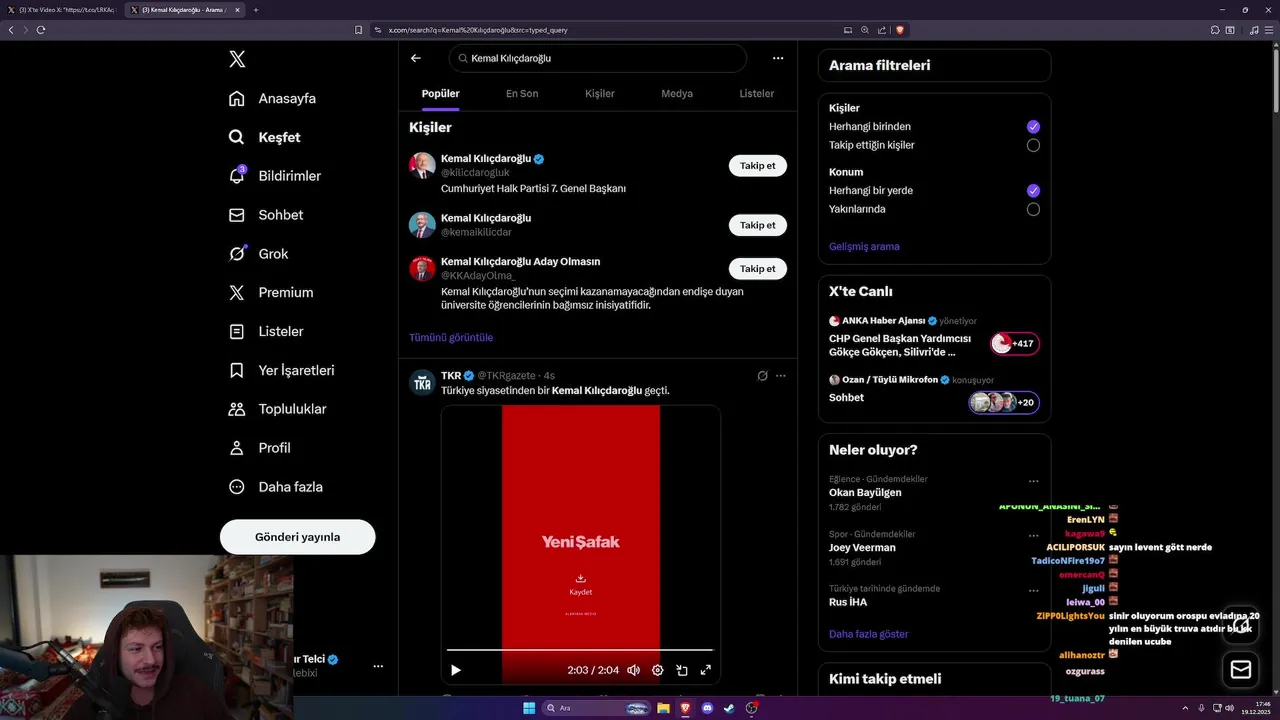Open the Joey Veerman trend options menu
The image size is (1280, 720).
coord(1034,536)
